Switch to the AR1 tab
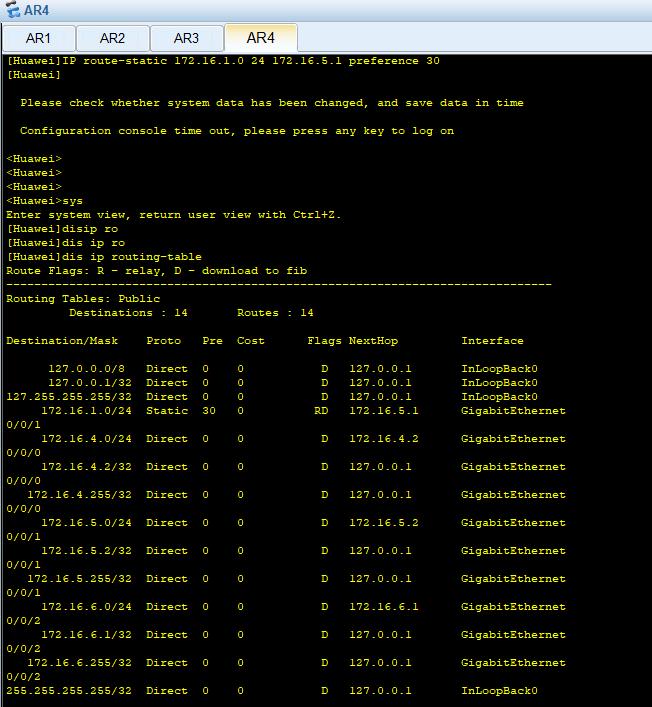 click(39, 38)
